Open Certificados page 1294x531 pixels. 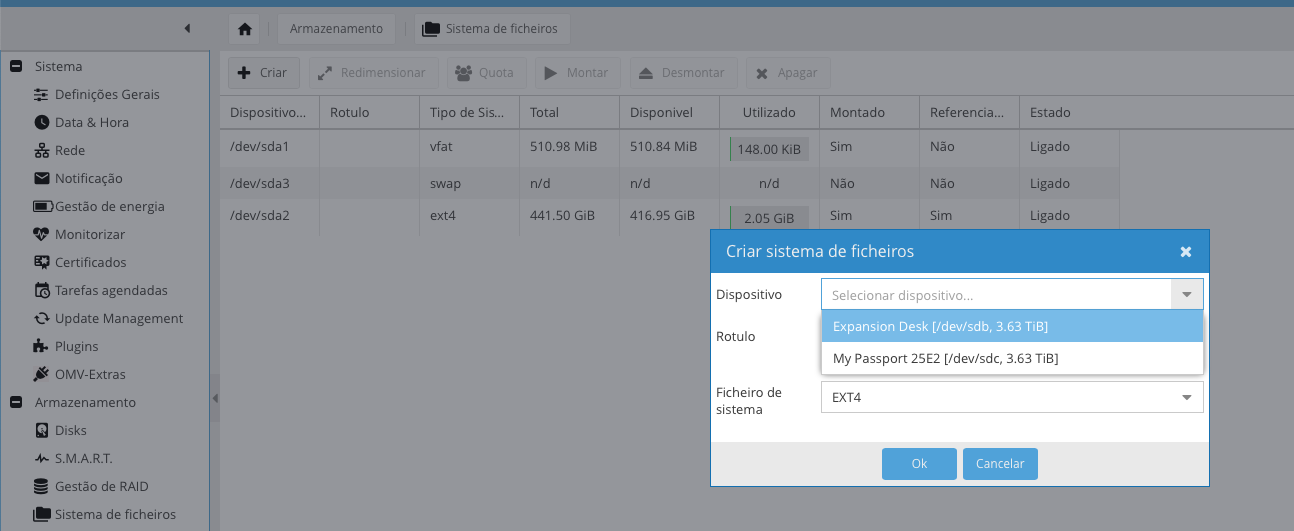coord(90,263)
